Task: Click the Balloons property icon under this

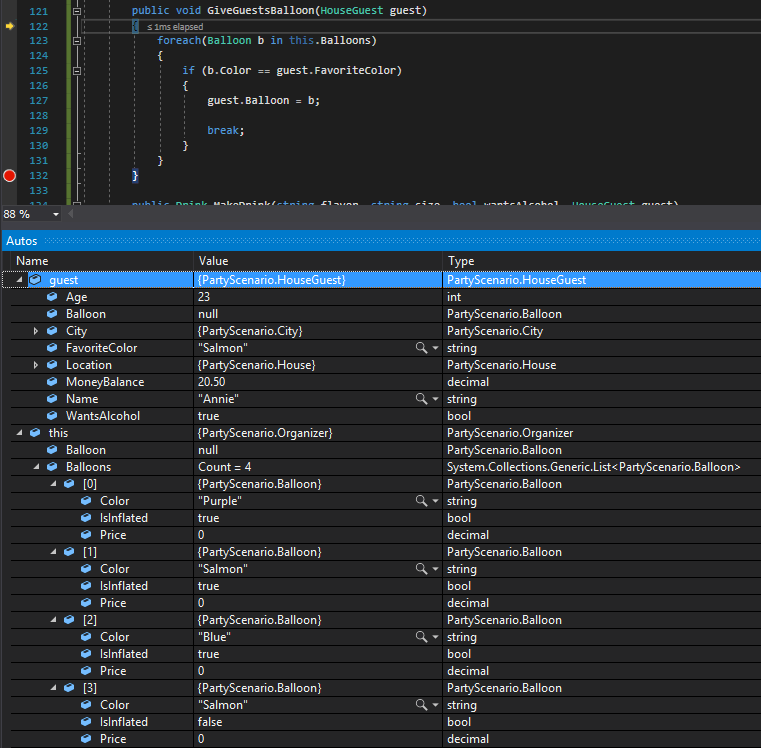Action: click(x=52, y=467)
